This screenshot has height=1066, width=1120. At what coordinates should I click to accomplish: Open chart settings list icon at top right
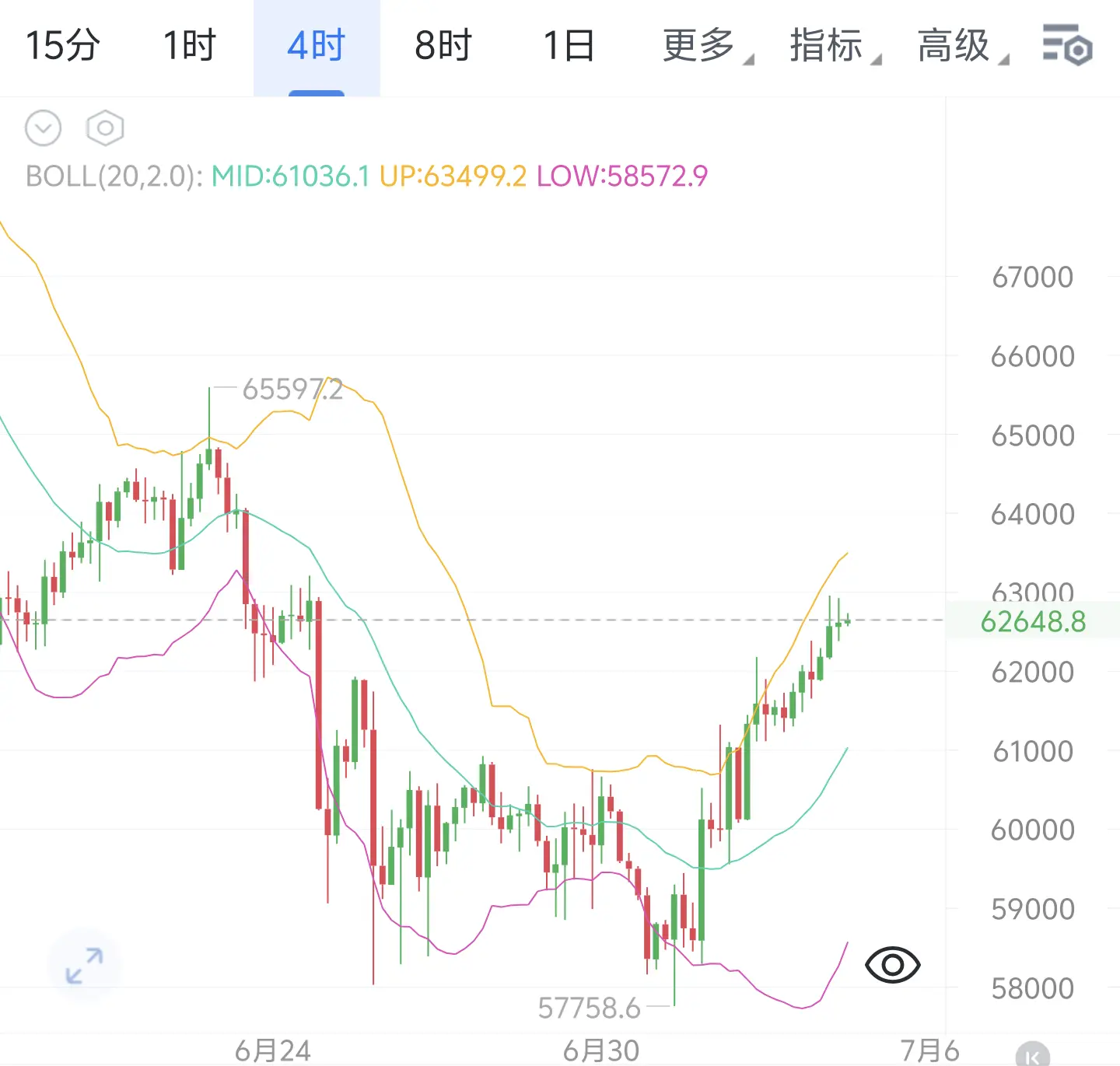(1067, 45)
